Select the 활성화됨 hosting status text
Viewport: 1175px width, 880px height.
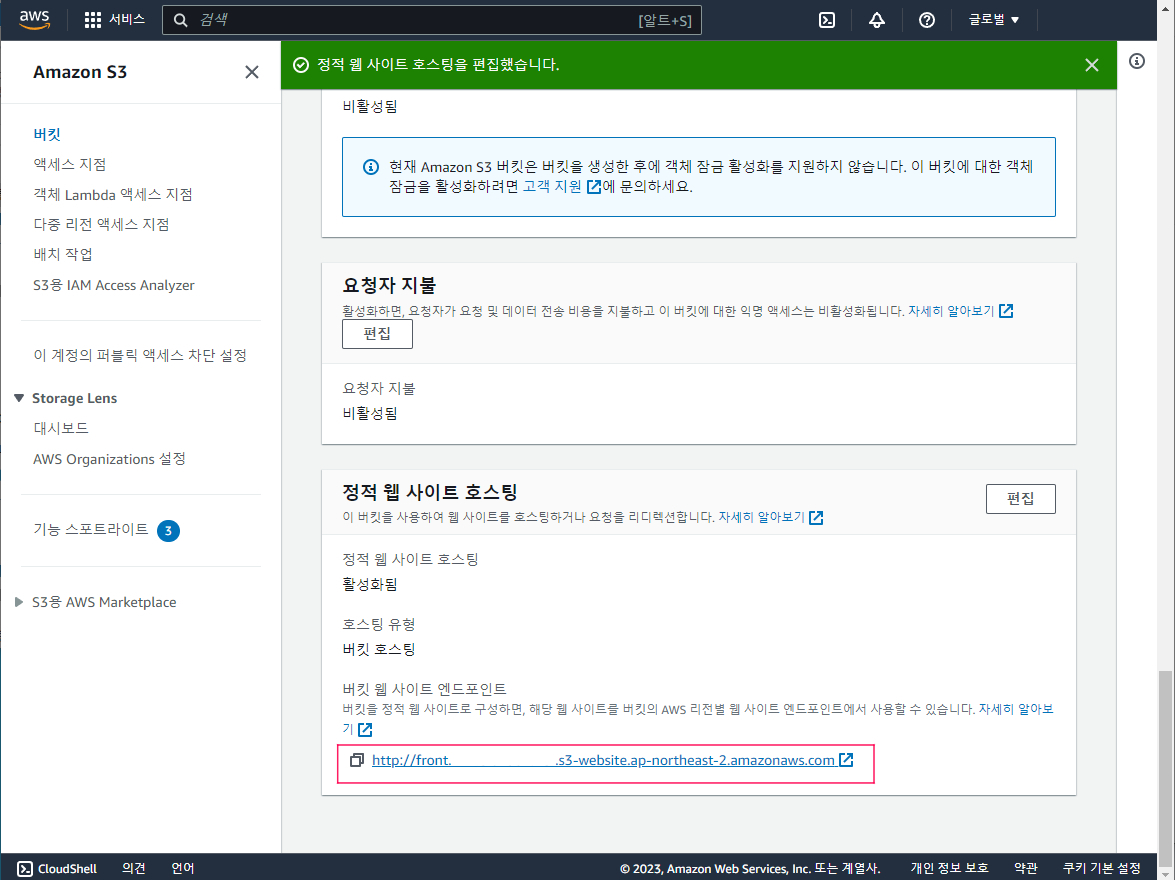(x=369, y=584)
